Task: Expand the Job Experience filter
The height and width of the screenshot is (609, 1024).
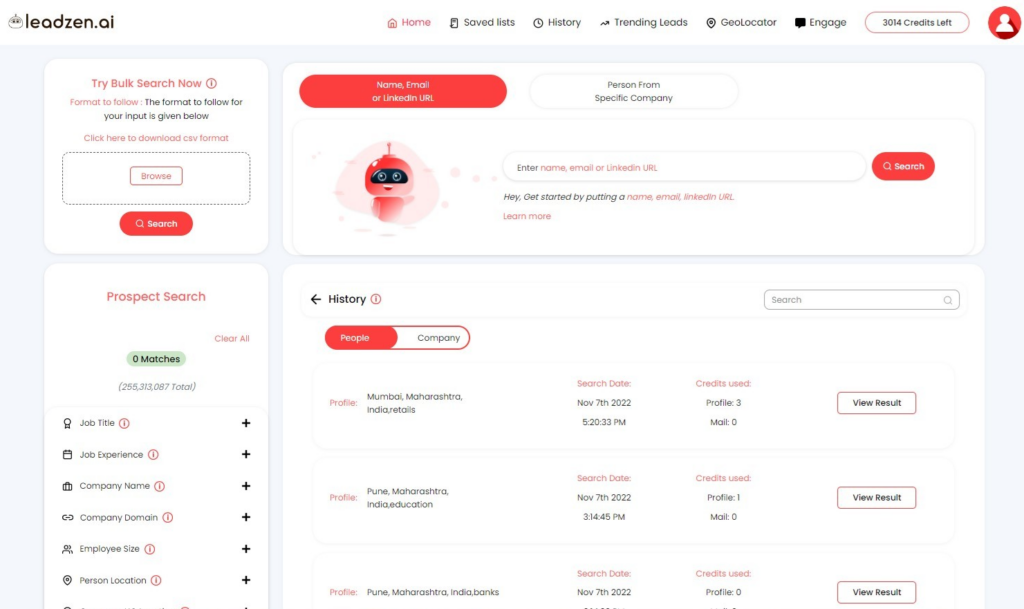Action: [246, 454]
